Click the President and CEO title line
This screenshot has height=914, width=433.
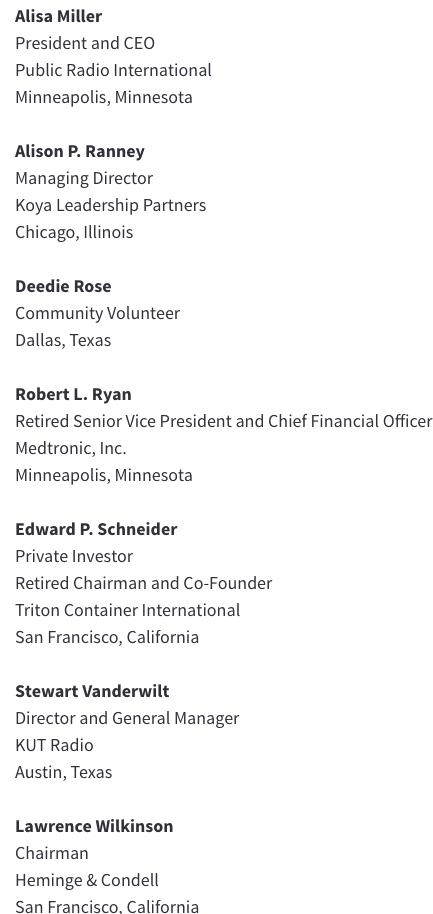85,43
